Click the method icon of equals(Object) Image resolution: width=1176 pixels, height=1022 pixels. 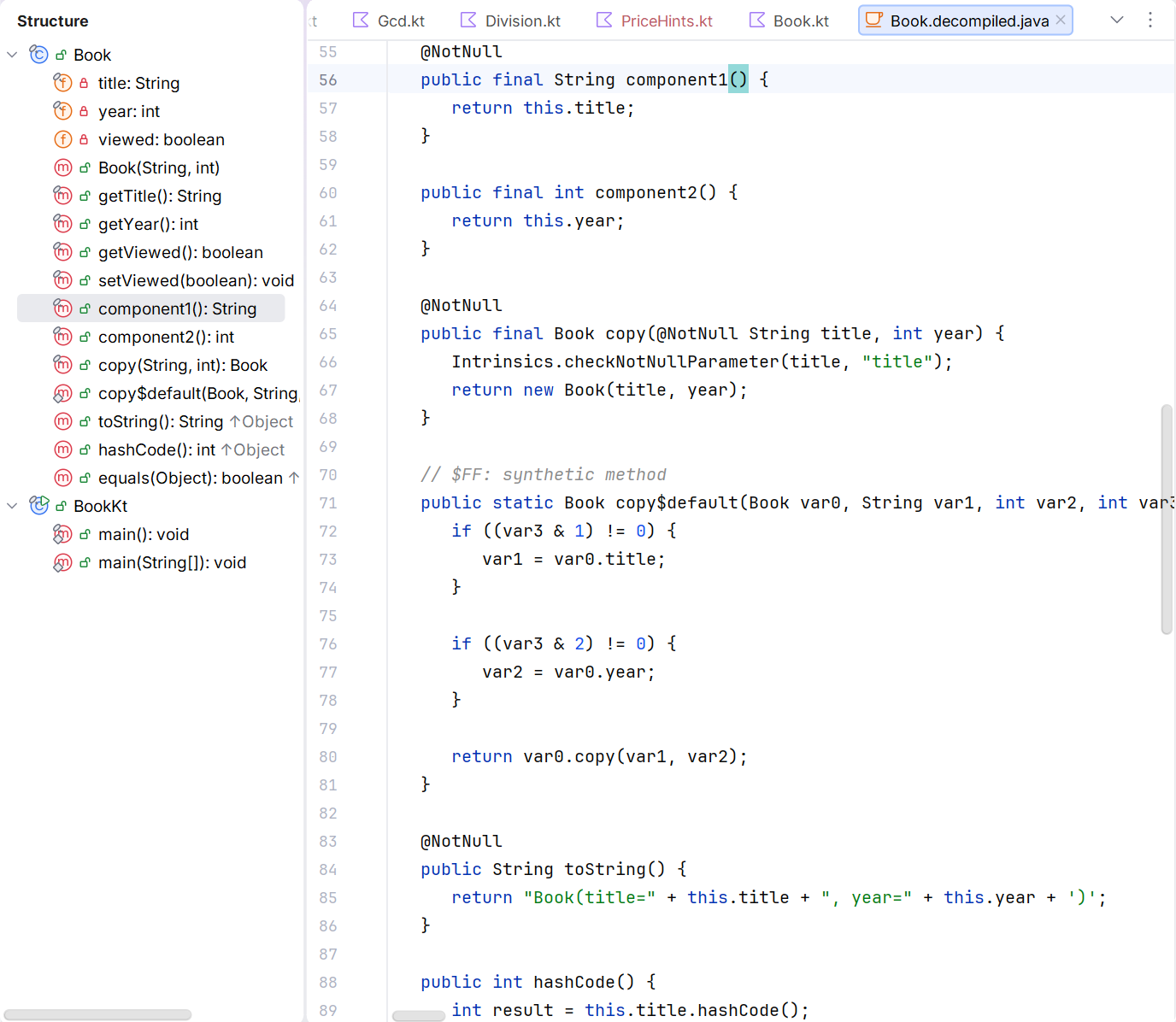(62, 478)
